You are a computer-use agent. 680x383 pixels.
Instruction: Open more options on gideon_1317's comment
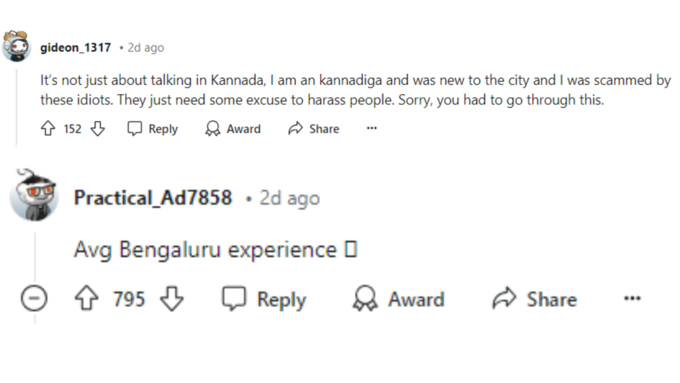tap(372, 128)
